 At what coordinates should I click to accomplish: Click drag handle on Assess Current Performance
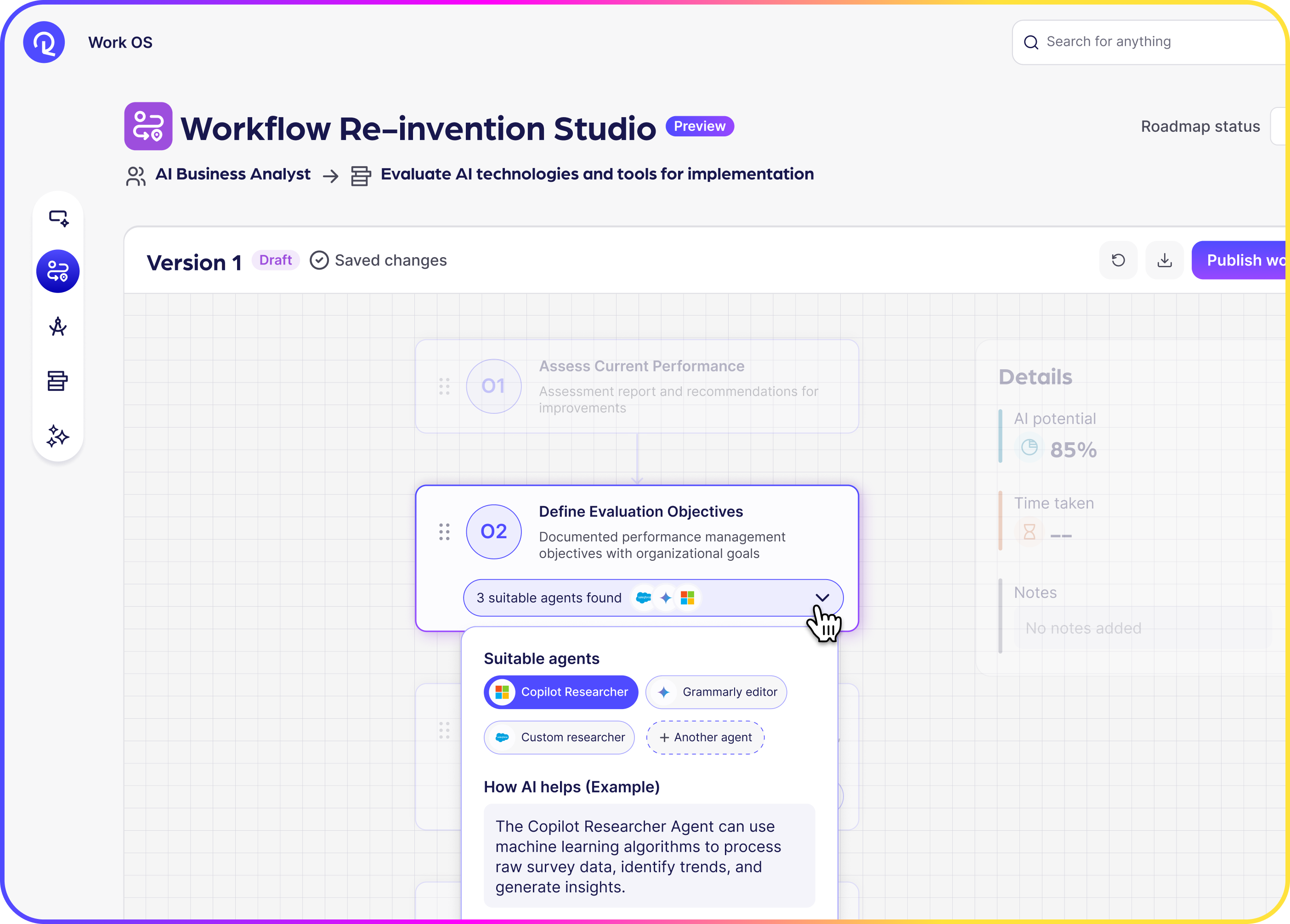[444, 386]
